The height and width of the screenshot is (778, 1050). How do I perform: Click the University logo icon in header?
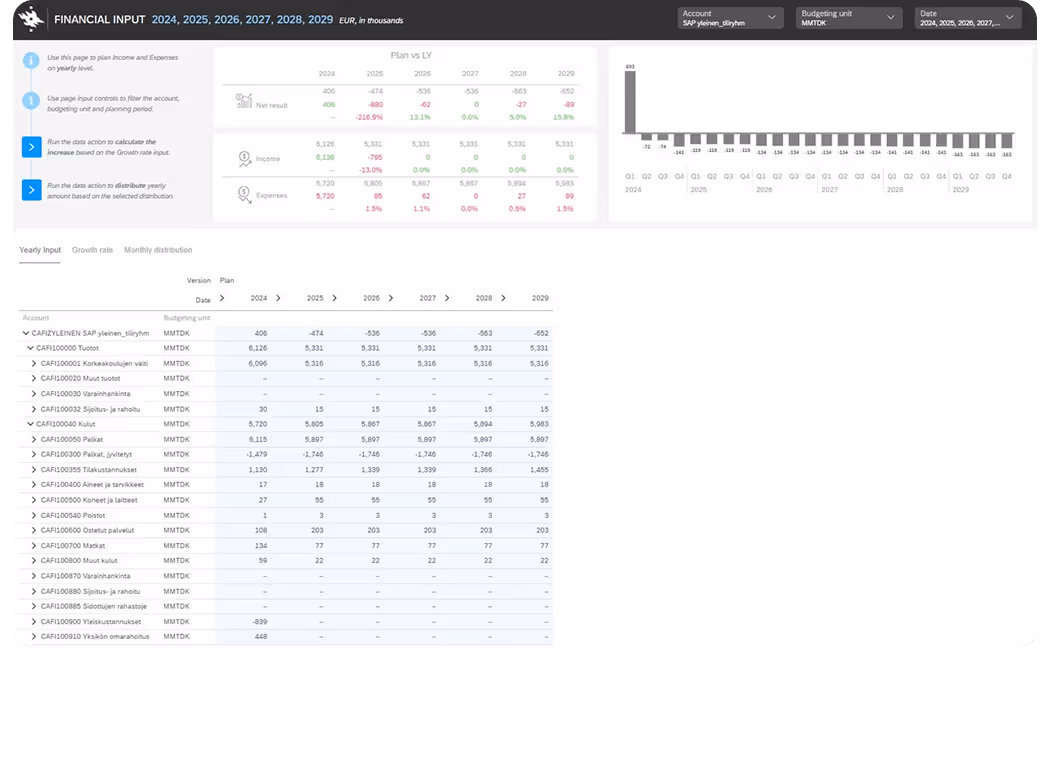coord(30,19)
